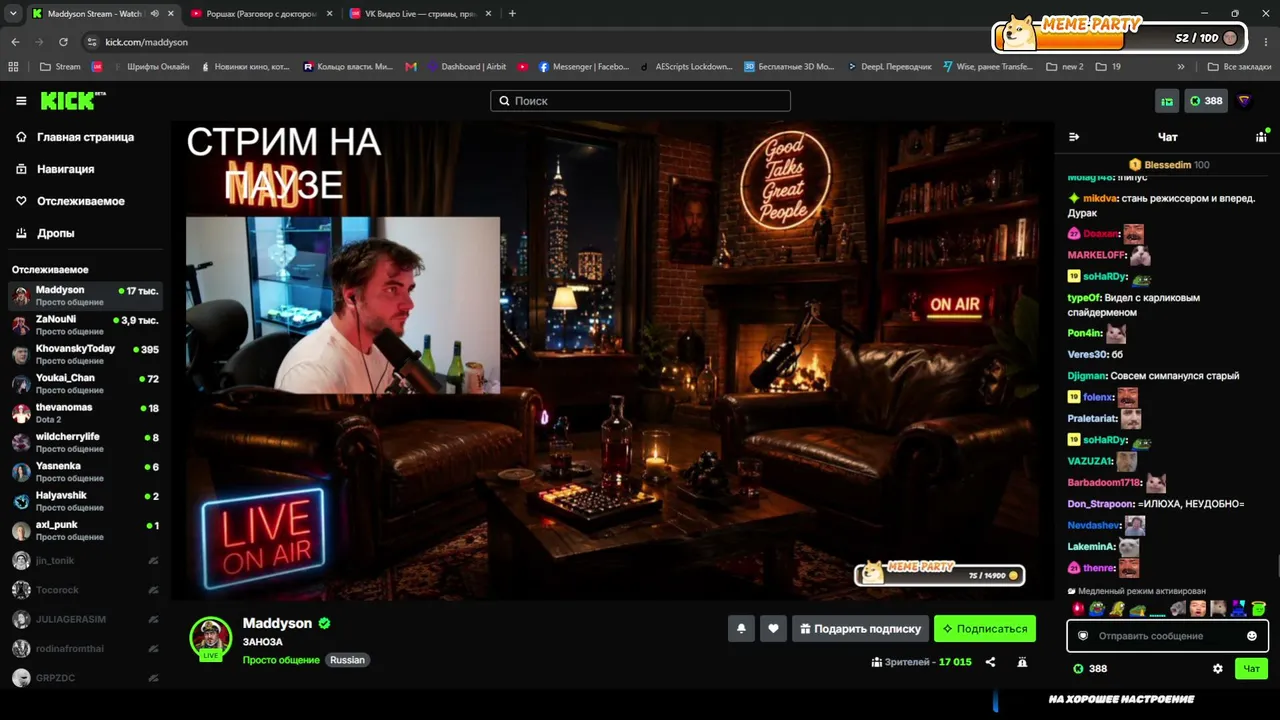Viewport: 1280px width, 720px height.
Task: Send message with the Чат button
Action: tap(1251, 669)
